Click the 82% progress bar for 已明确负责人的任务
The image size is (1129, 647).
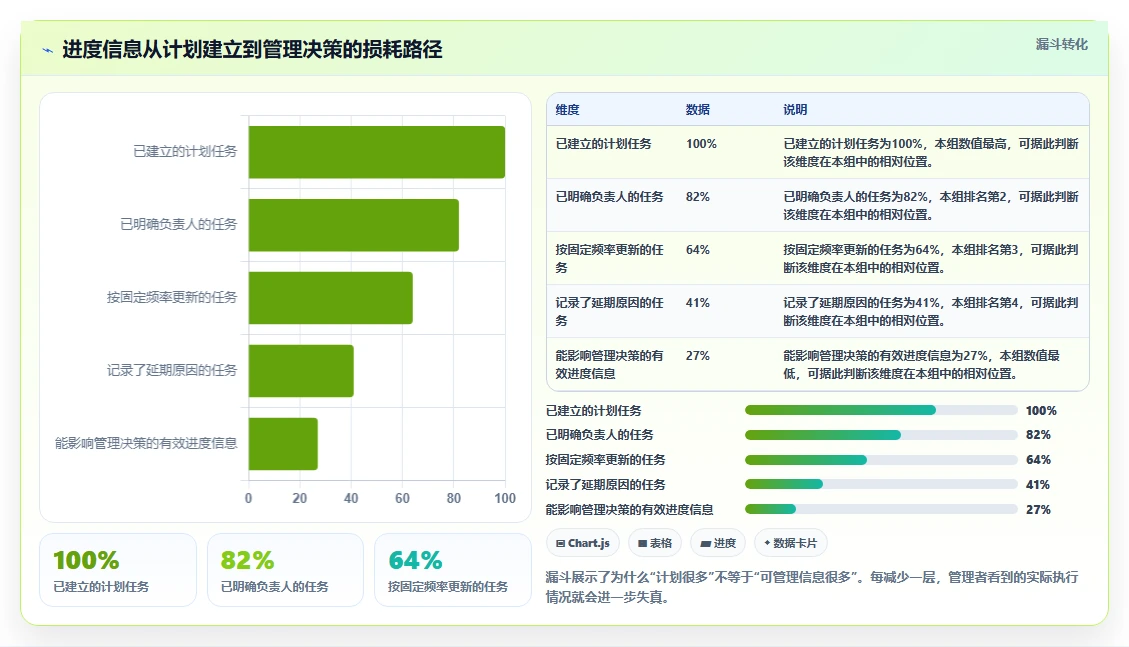point(881,435)
